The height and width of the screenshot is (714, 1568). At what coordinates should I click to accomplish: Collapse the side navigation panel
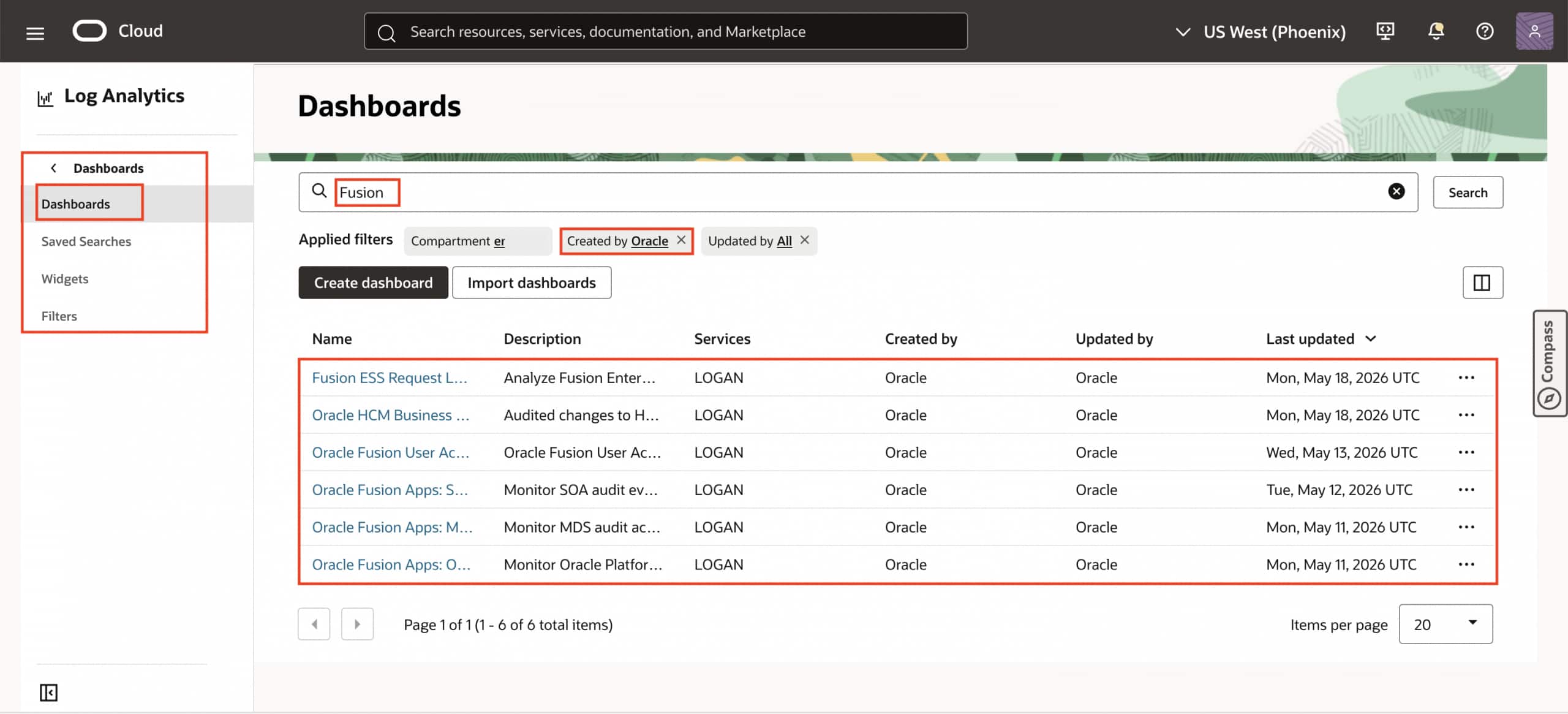coord(48,693)
